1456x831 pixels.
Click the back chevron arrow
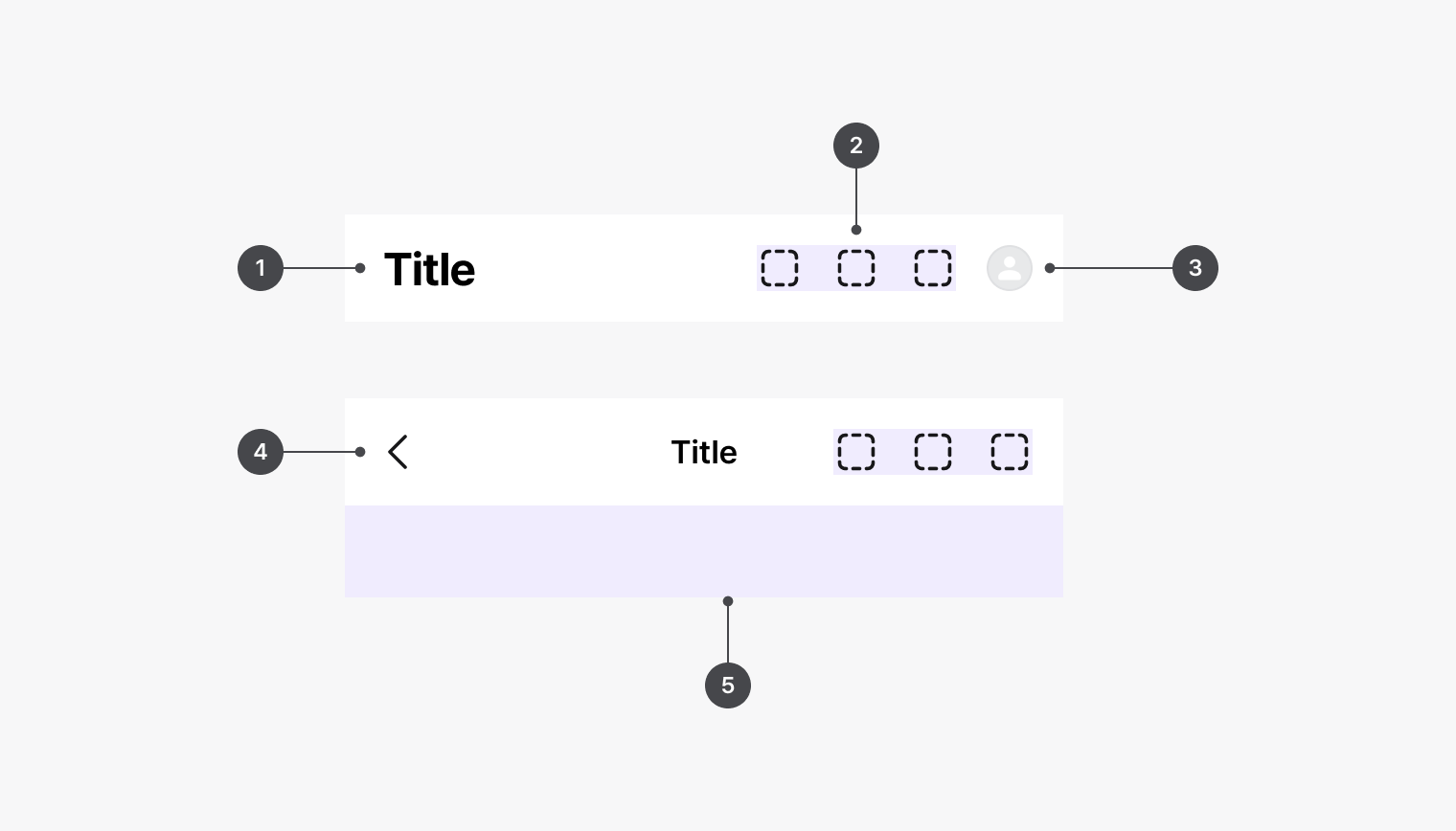click(x=398, y=452)
